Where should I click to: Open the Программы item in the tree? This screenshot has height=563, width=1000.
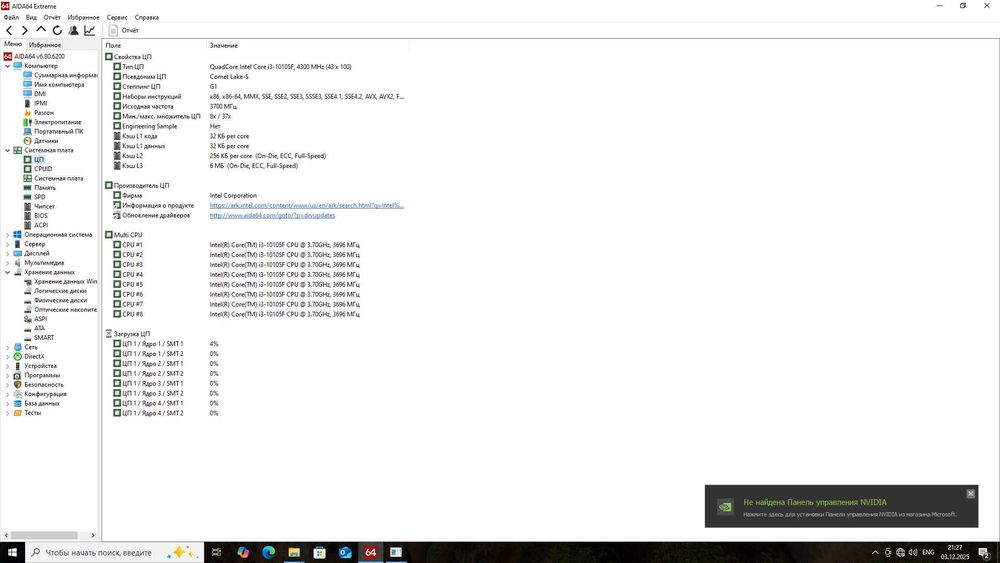[x=36, y=376]
